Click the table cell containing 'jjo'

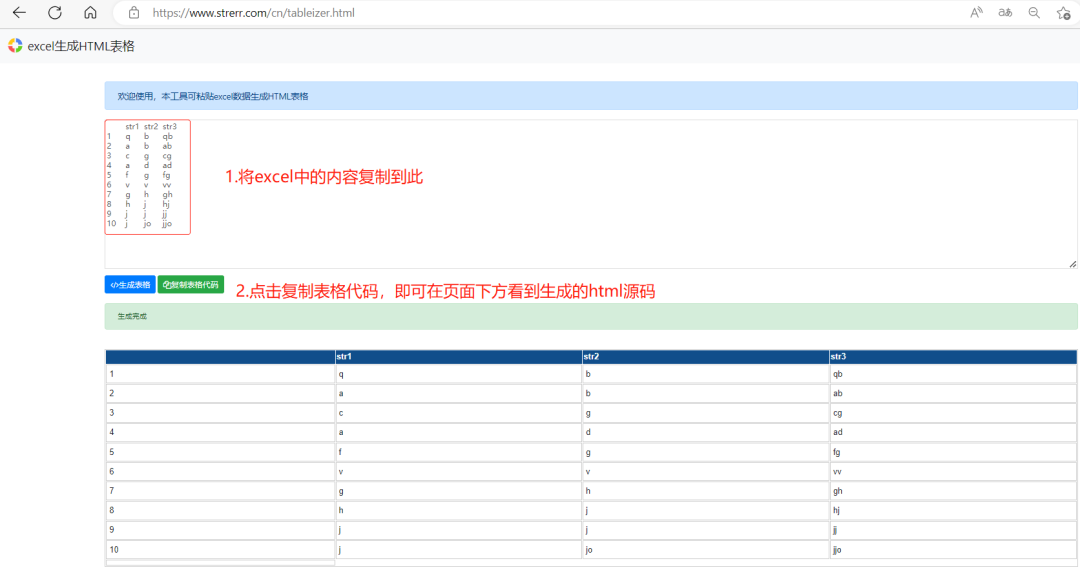pyautogui.click(x=953, y=550)
